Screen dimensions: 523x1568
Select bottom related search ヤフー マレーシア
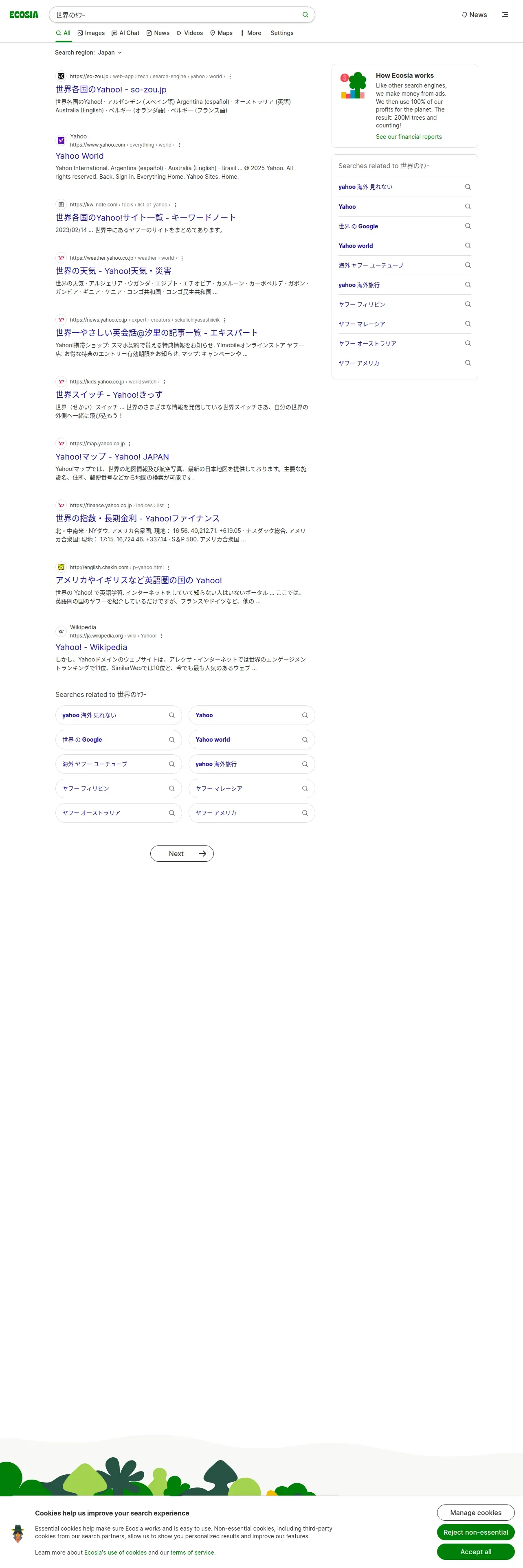click(251, 788)
